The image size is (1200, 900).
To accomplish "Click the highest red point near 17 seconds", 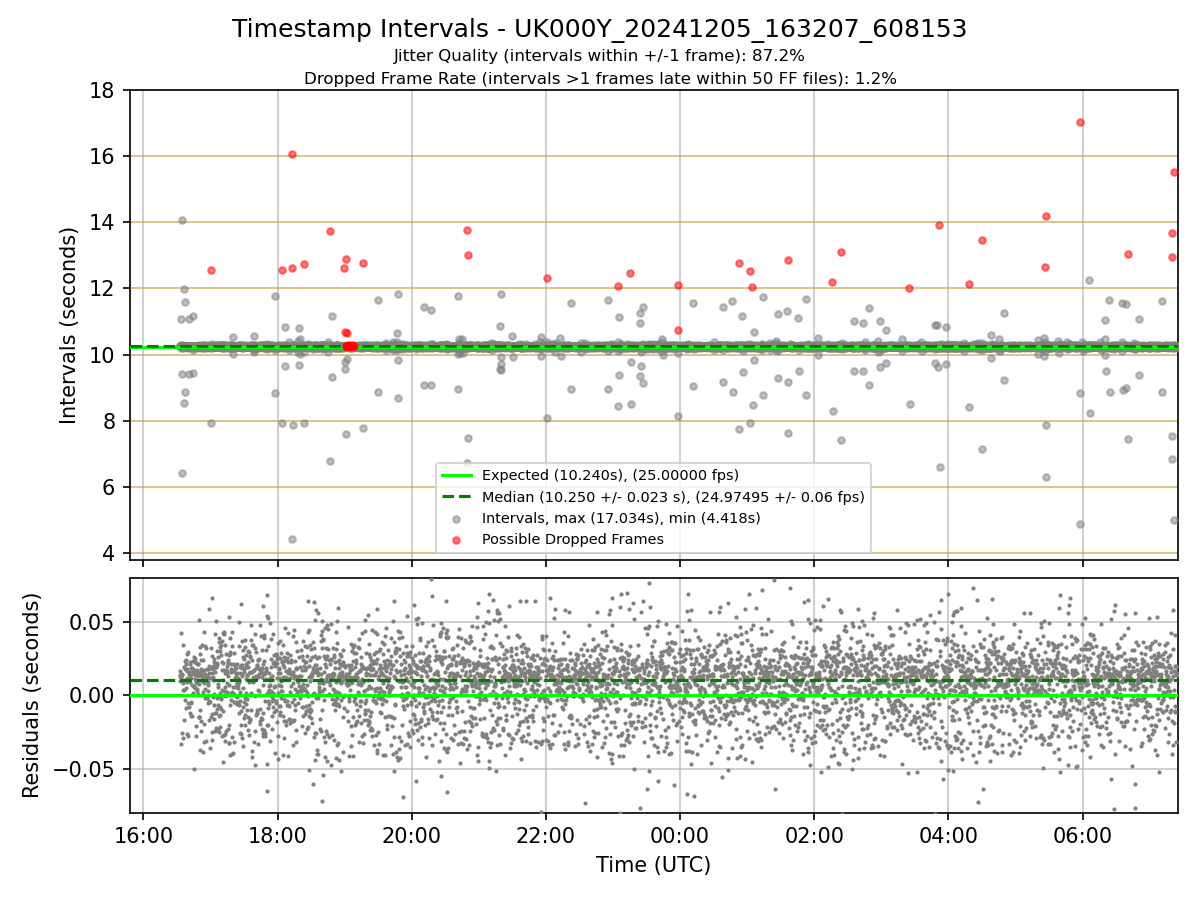I will 1080,122.
